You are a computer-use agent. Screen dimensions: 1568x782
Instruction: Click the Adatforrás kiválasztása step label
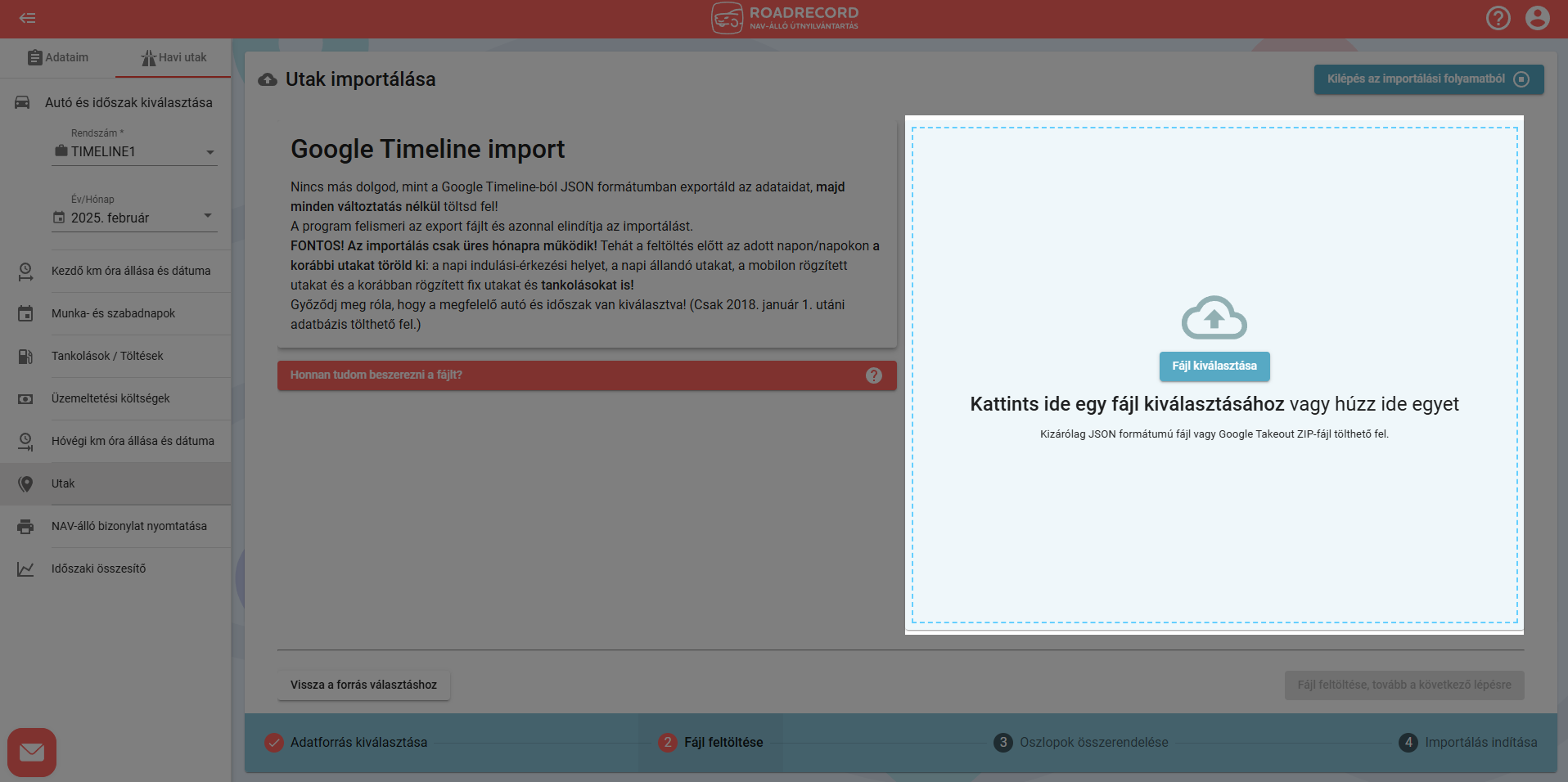pyautogui.click(x=358, y=743)
